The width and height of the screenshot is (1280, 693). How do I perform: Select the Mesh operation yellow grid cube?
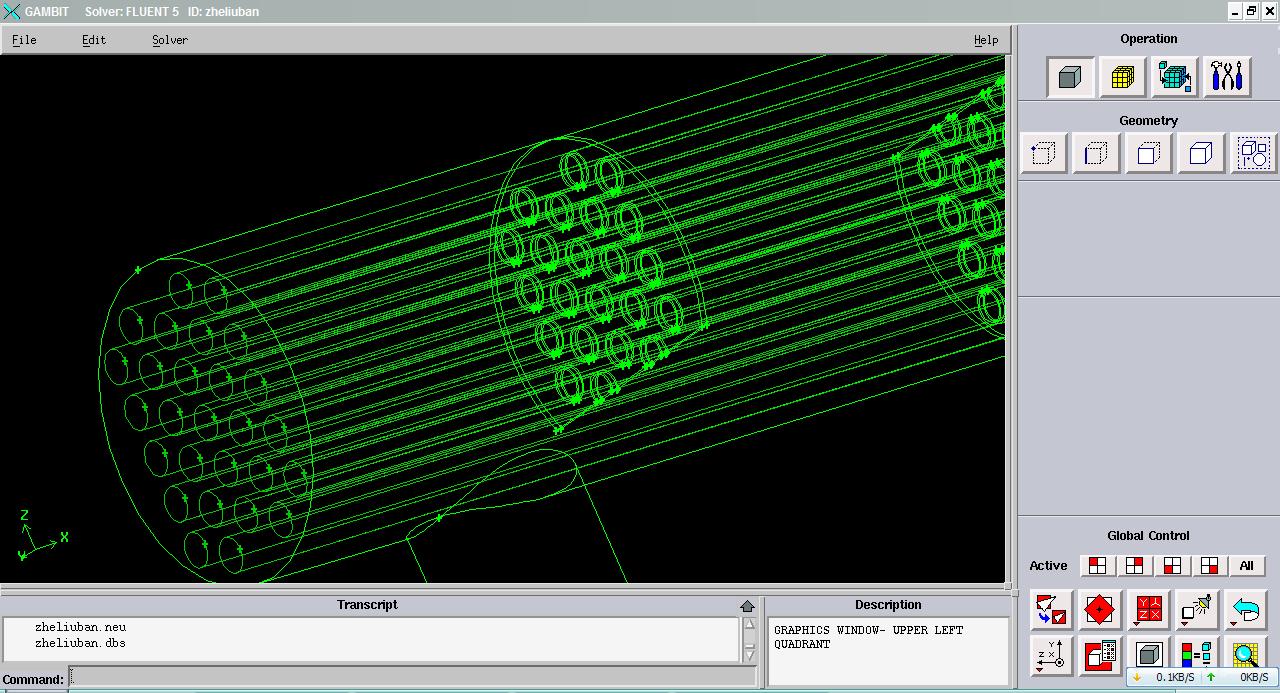pos(1122,77)
